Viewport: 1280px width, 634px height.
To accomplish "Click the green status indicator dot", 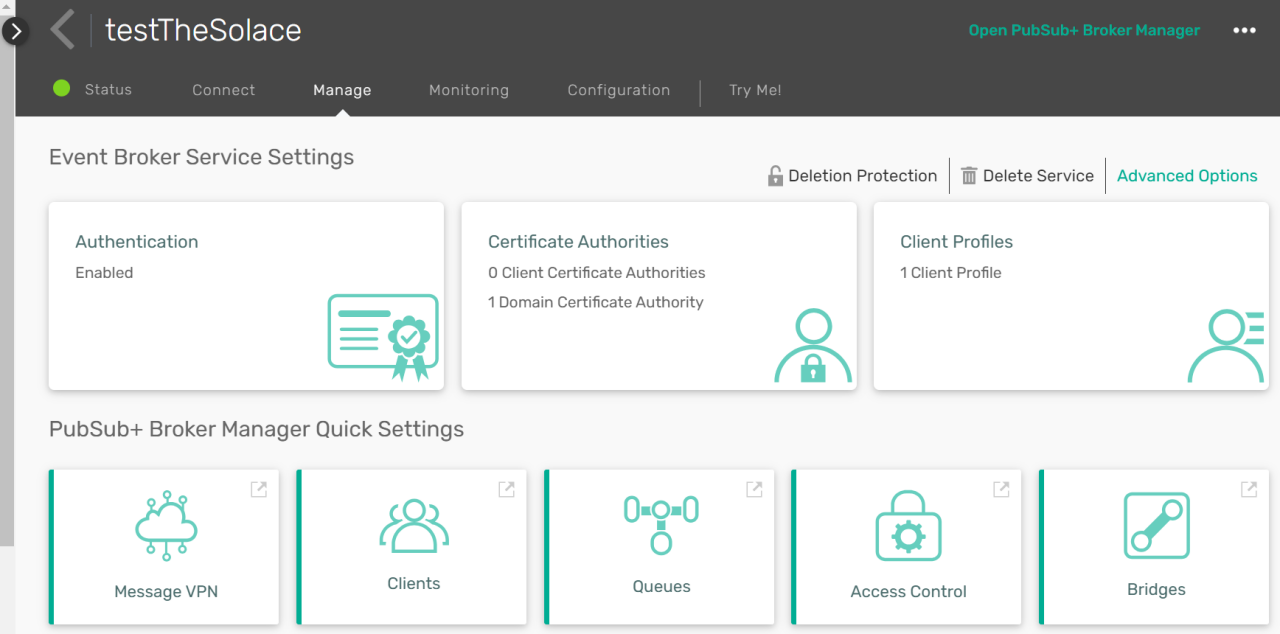I will pyautogui.click(x=62, y=89).
